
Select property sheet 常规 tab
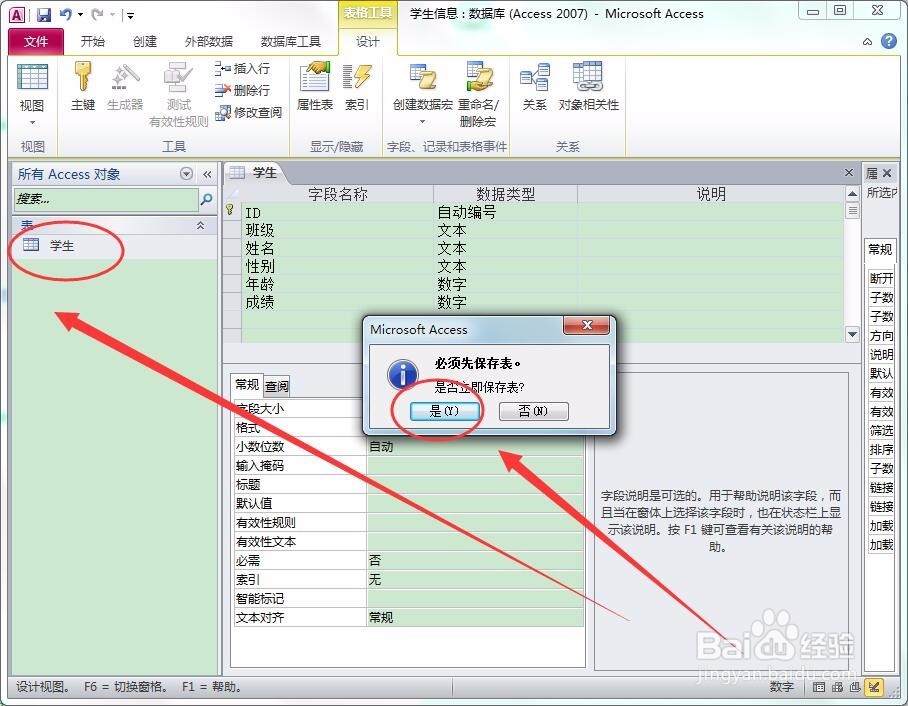point(880,250)
